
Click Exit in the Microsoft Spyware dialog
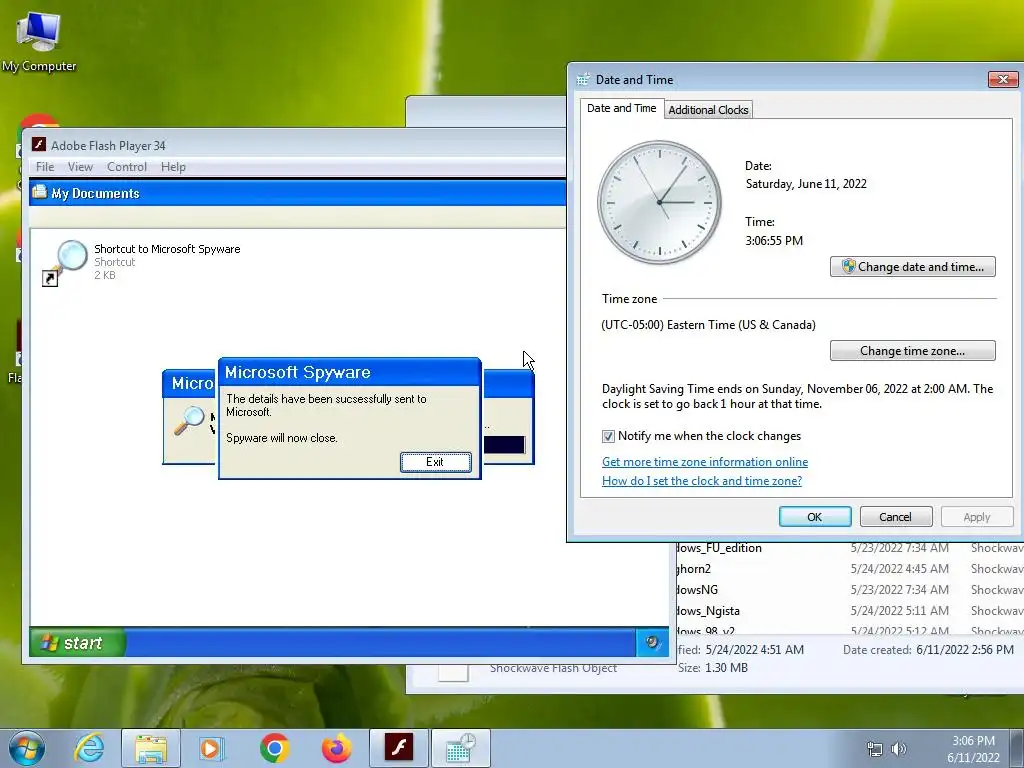pos(435,462)
